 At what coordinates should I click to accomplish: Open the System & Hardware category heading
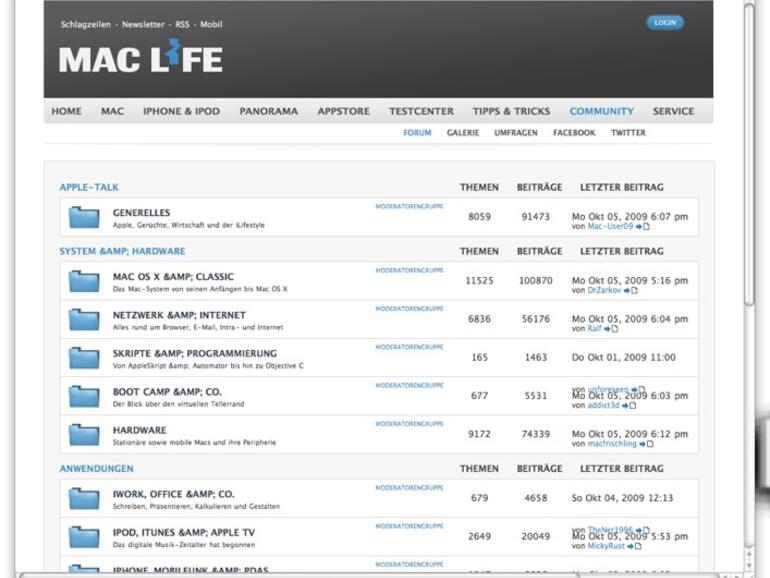pyautogui.click(x=122, y=251)
